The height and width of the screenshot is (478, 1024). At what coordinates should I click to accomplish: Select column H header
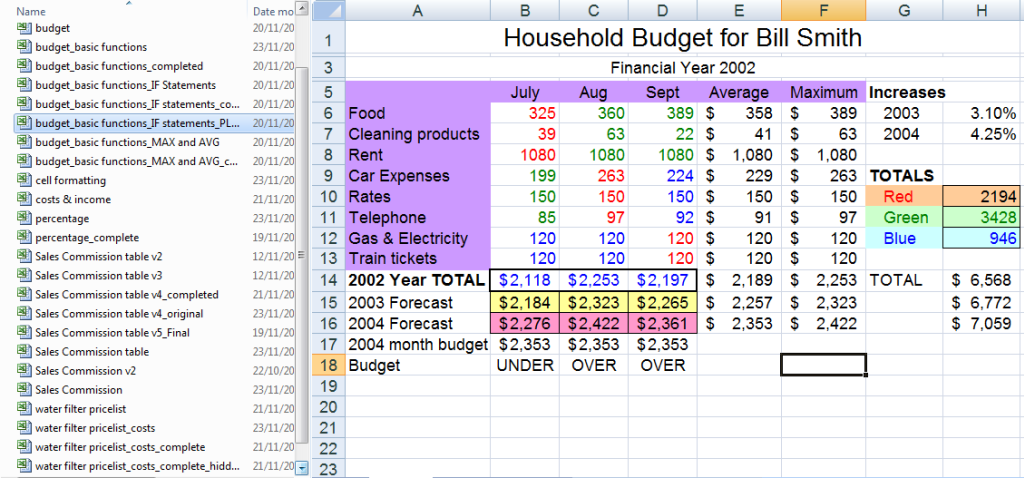pyautogui.click(x=983, y=10)
